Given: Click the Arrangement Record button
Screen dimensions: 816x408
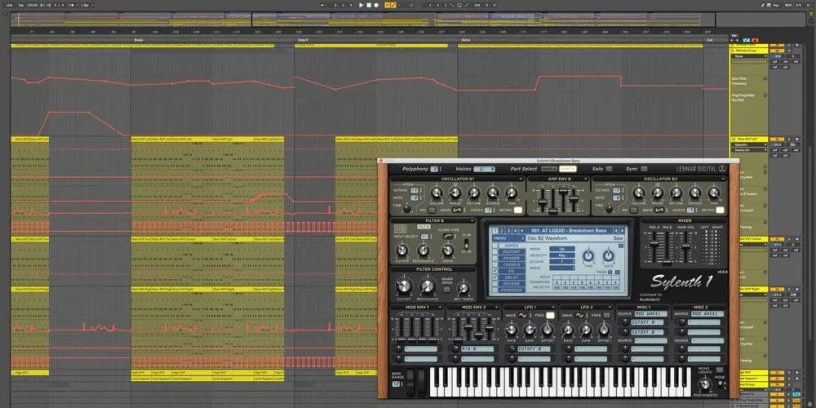Looking at the screenshot, I should point(376,5).
